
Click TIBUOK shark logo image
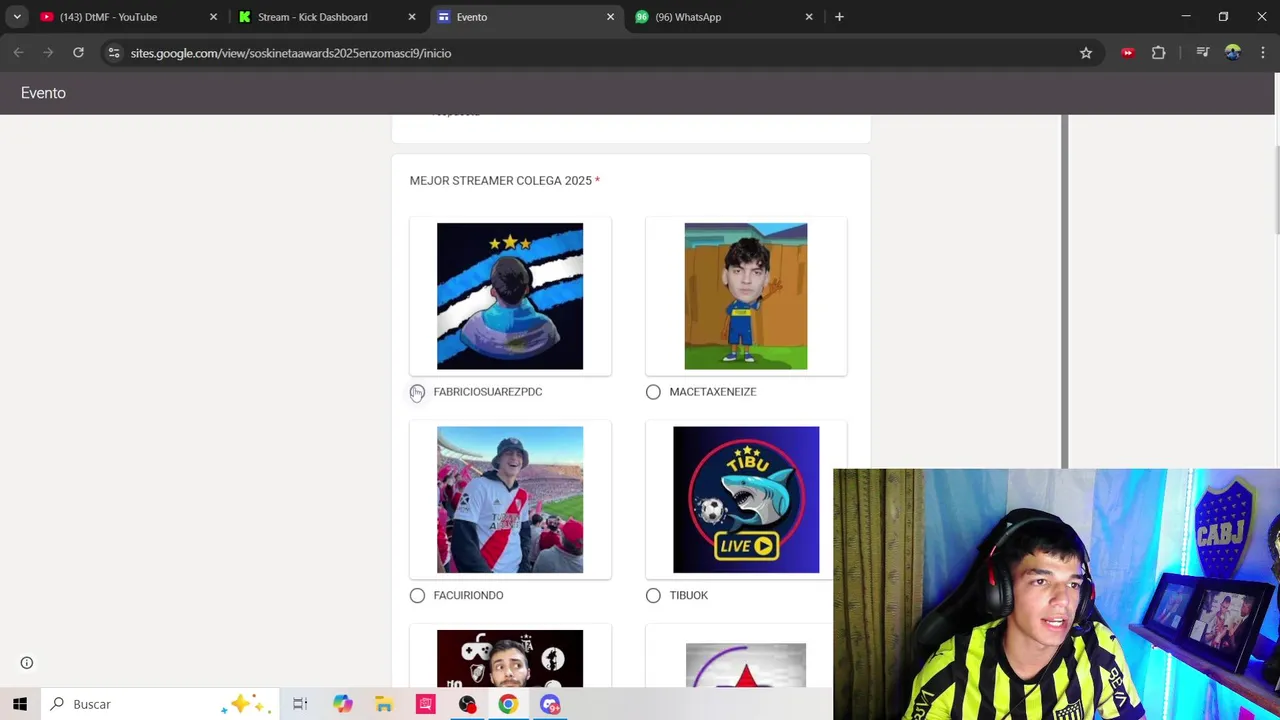746,500
